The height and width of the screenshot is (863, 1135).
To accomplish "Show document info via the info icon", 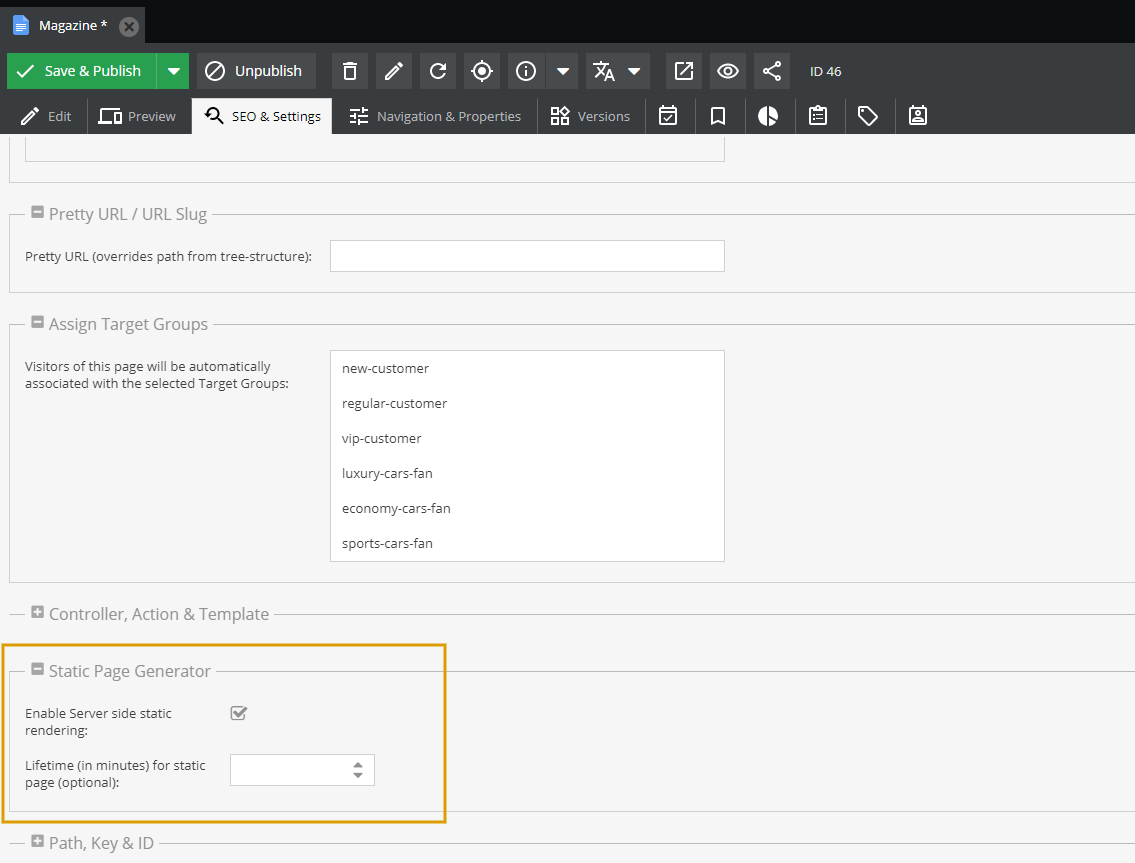I will 525,71.
